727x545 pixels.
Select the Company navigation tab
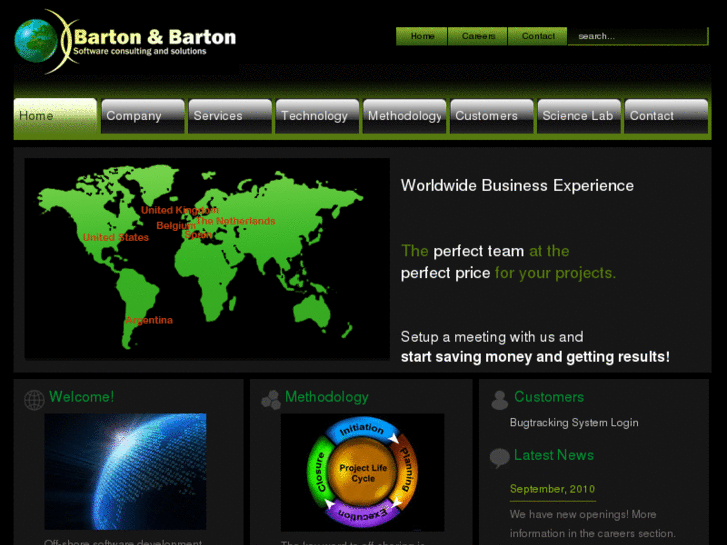(x=142, y=116)
